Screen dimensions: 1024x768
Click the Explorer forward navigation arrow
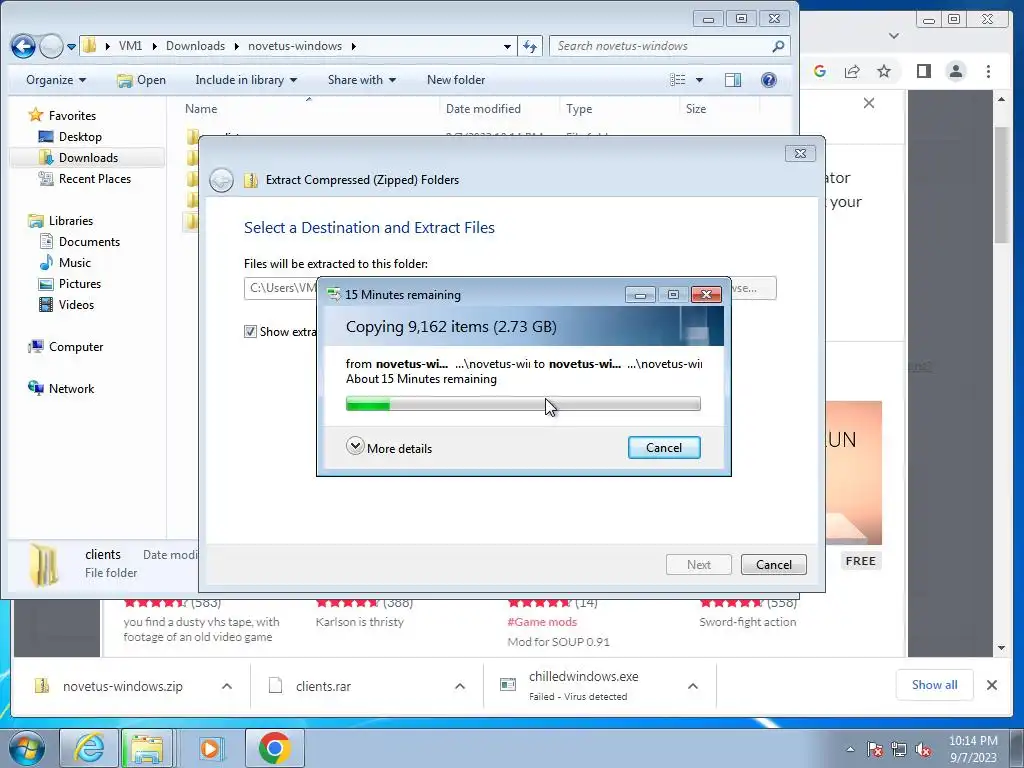[51, 46]
